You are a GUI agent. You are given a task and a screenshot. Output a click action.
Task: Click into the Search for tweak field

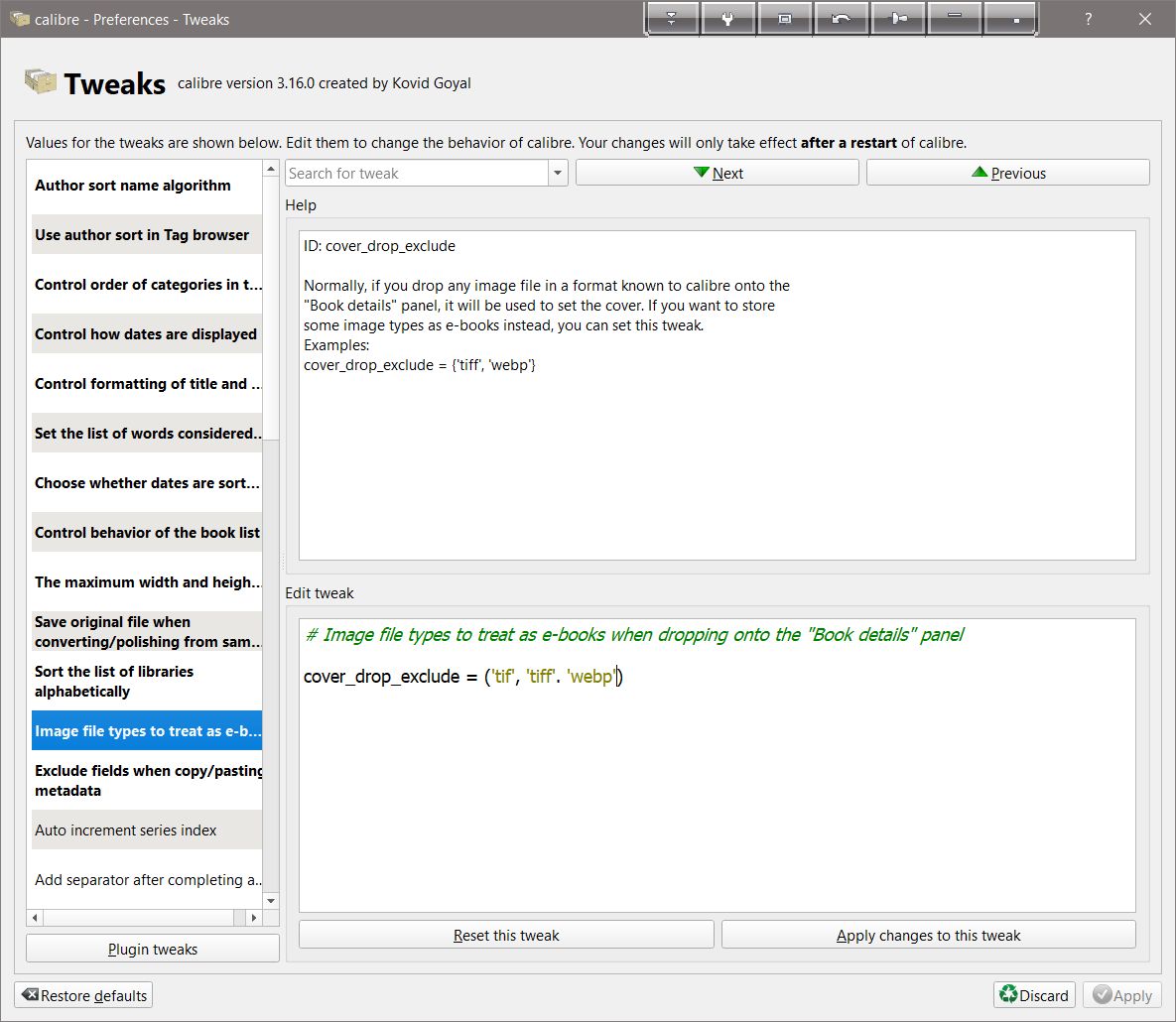click(x=417, y=174)
